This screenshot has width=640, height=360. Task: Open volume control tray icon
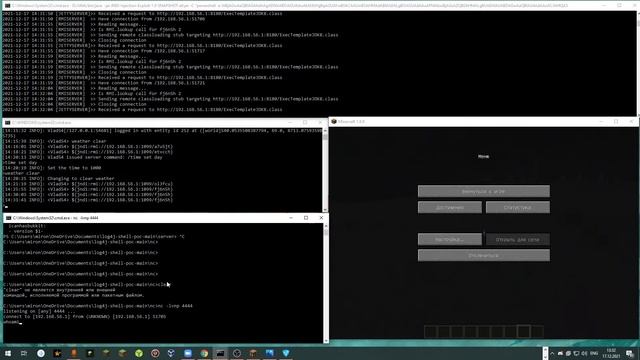click(x=584, y=353)
